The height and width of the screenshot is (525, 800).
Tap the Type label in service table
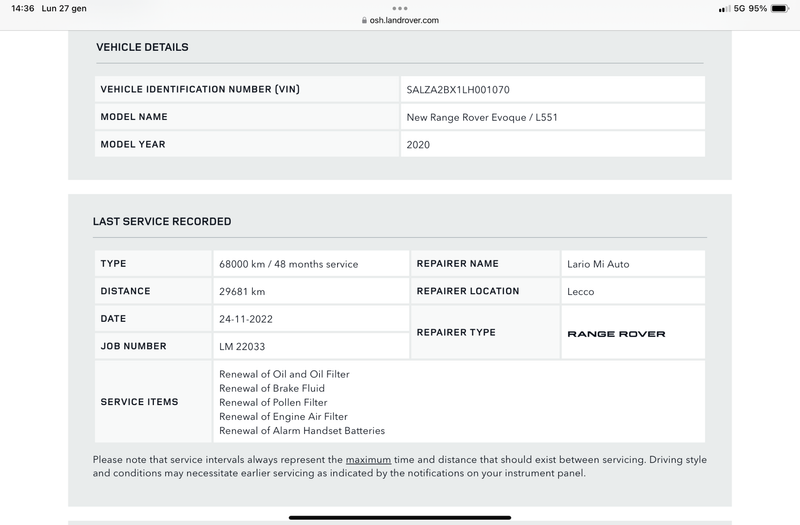tap(113, 264)
